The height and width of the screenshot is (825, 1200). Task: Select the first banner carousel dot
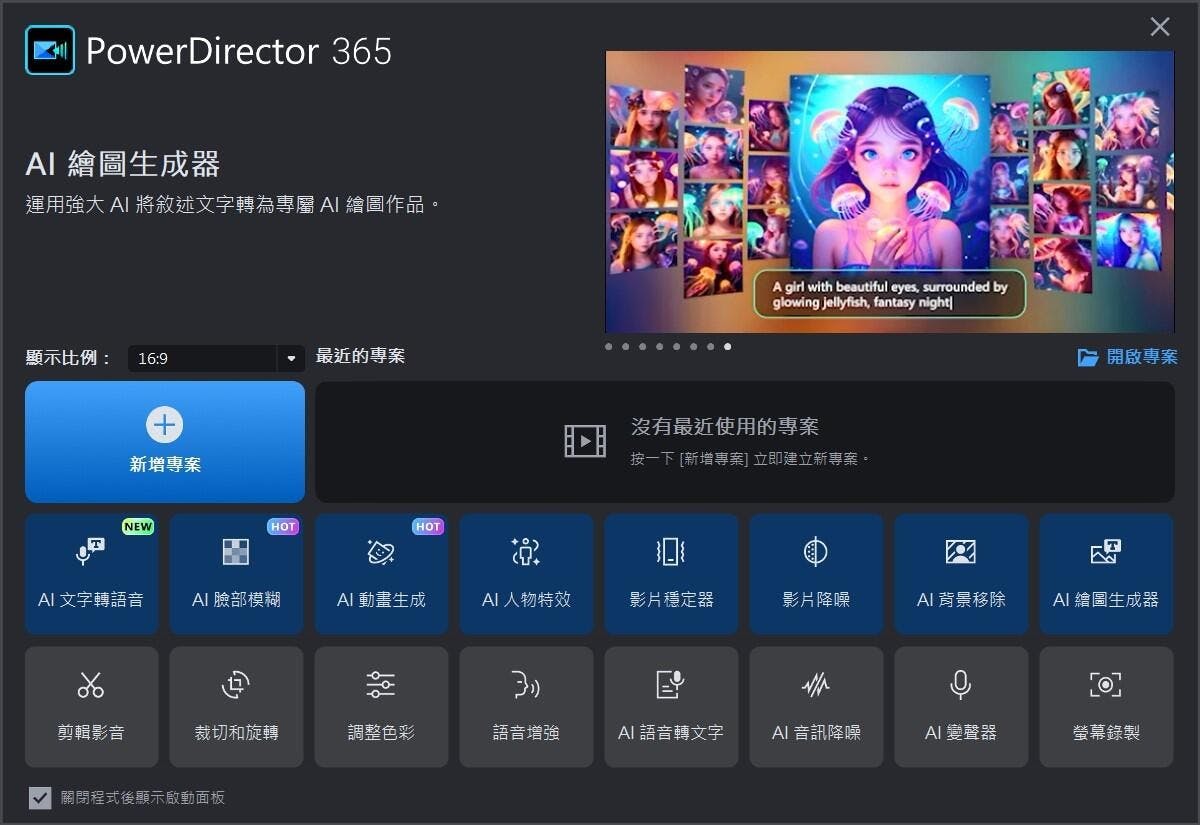(609, 347)
